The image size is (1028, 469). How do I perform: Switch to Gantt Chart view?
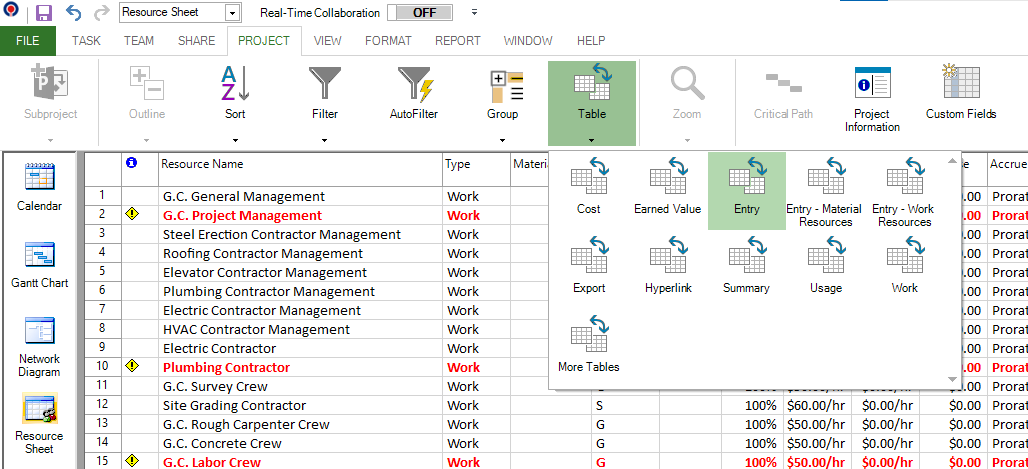39,265
